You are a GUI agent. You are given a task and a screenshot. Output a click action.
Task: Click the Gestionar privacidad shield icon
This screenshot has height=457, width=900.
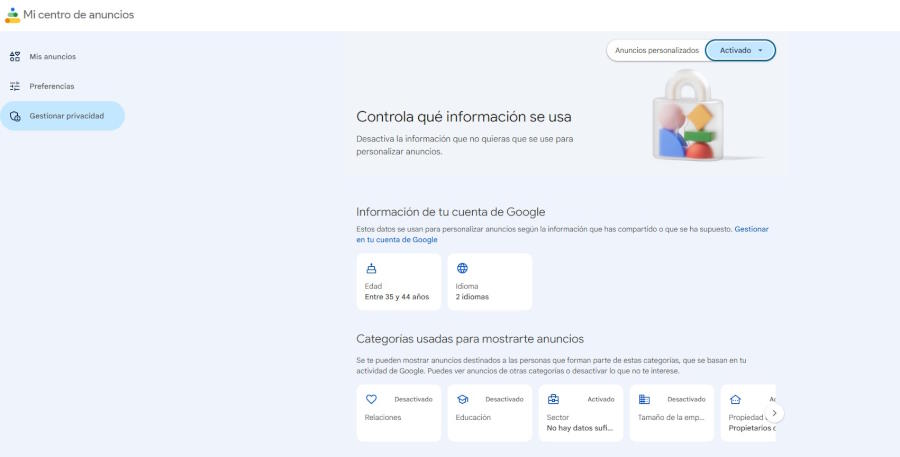pos(15,116)
